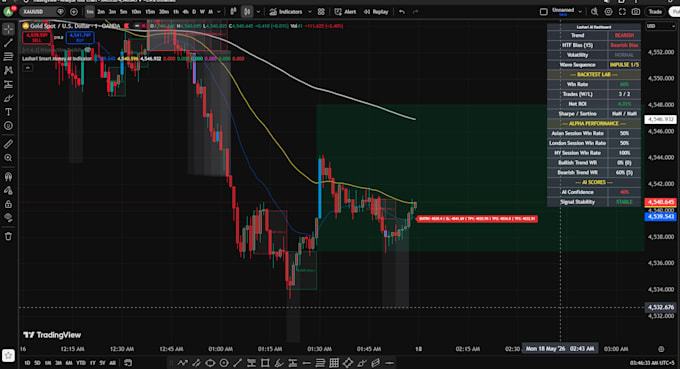The height and width of the screenshot is (369, 680).
Task: Select the crosshair cursor tool
Action: pos(8,29)
